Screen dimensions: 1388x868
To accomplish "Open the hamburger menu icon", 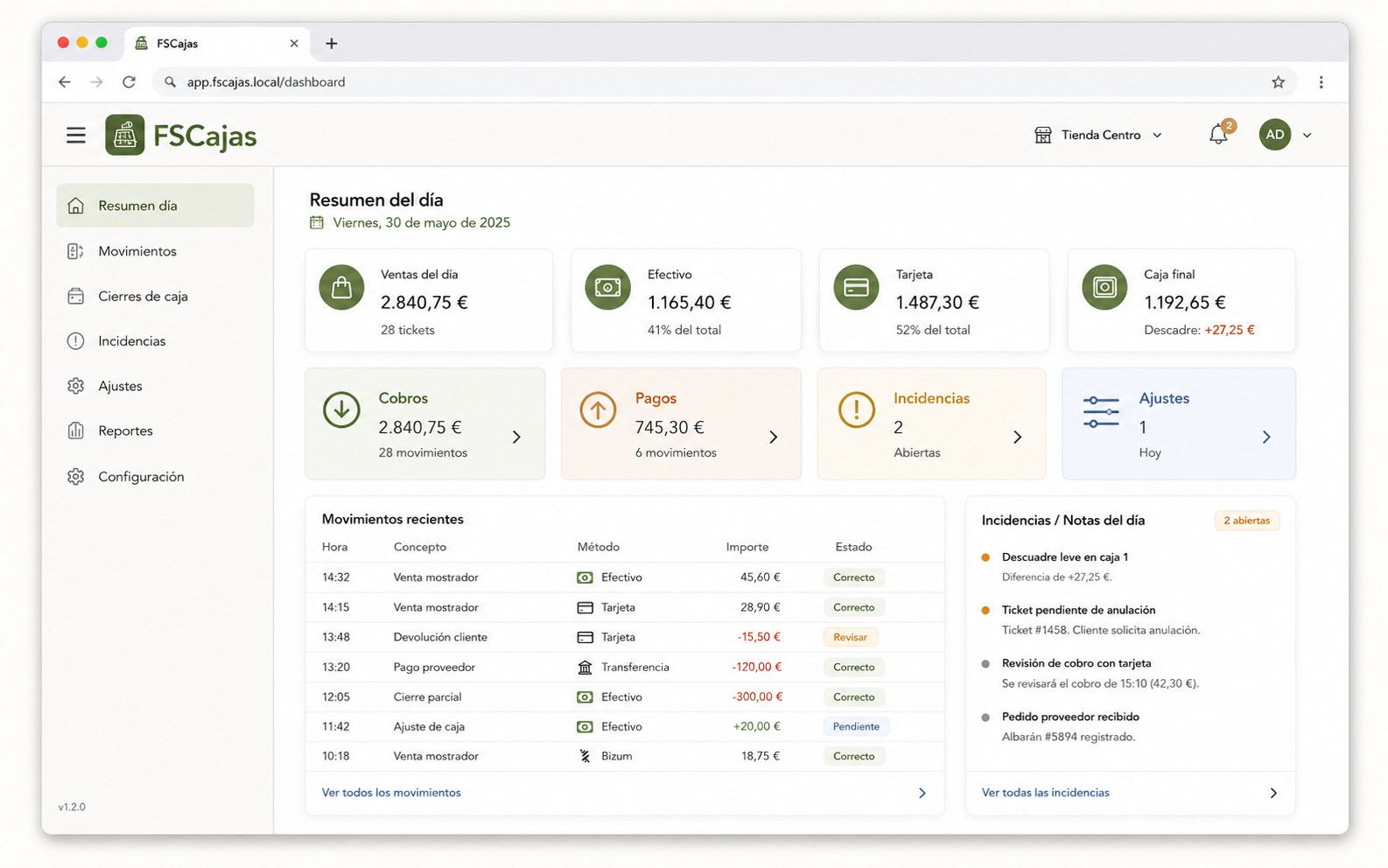I will tap(76, 136).
